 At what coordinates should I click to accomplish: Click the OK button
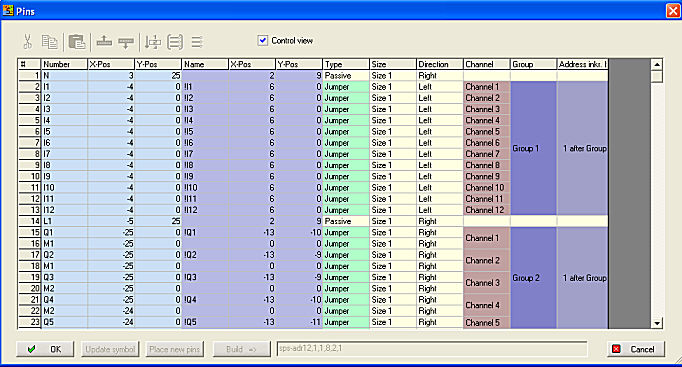[x=45, y=349]
